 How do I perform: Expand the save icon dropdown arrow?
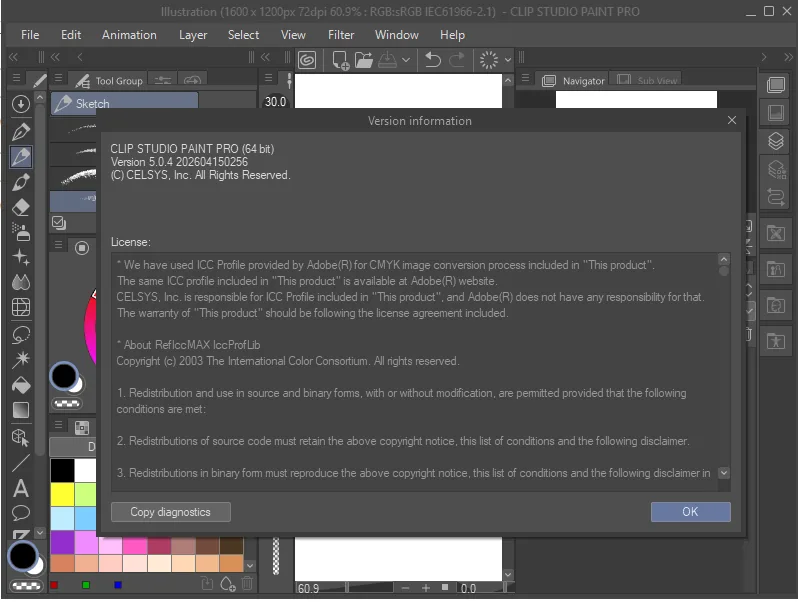[x=406, y=60]
